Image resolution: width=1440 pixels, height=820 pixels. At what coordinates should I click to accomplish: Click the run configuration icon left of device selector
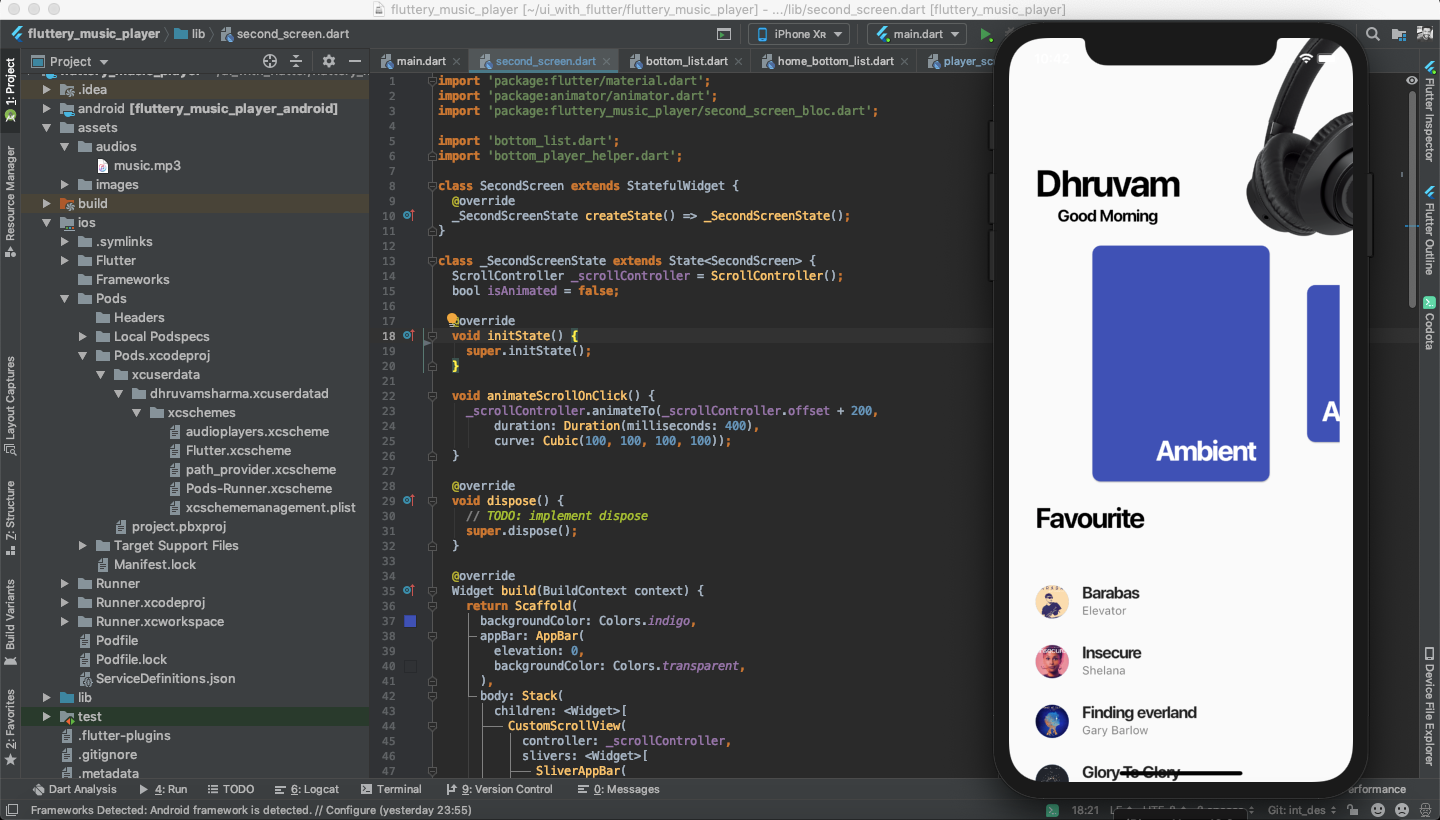[724, 34]
